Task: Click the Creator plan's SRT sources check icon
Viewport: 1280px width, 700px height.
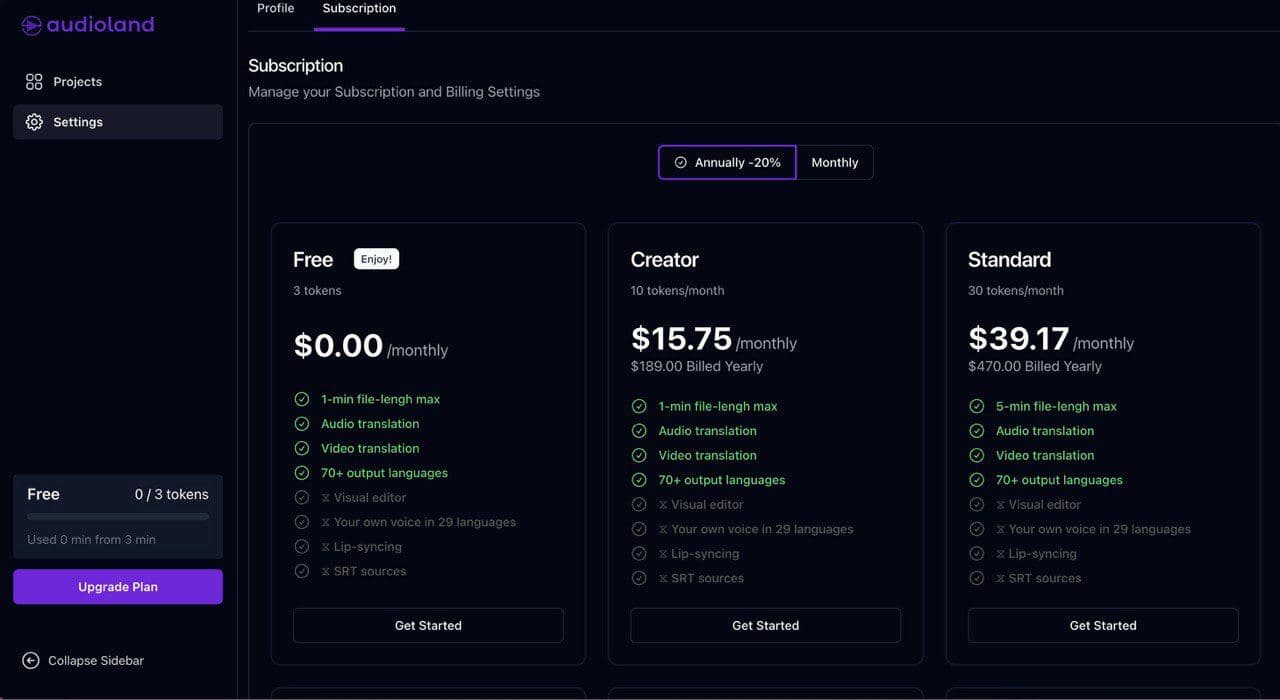Action: [639, 578]
